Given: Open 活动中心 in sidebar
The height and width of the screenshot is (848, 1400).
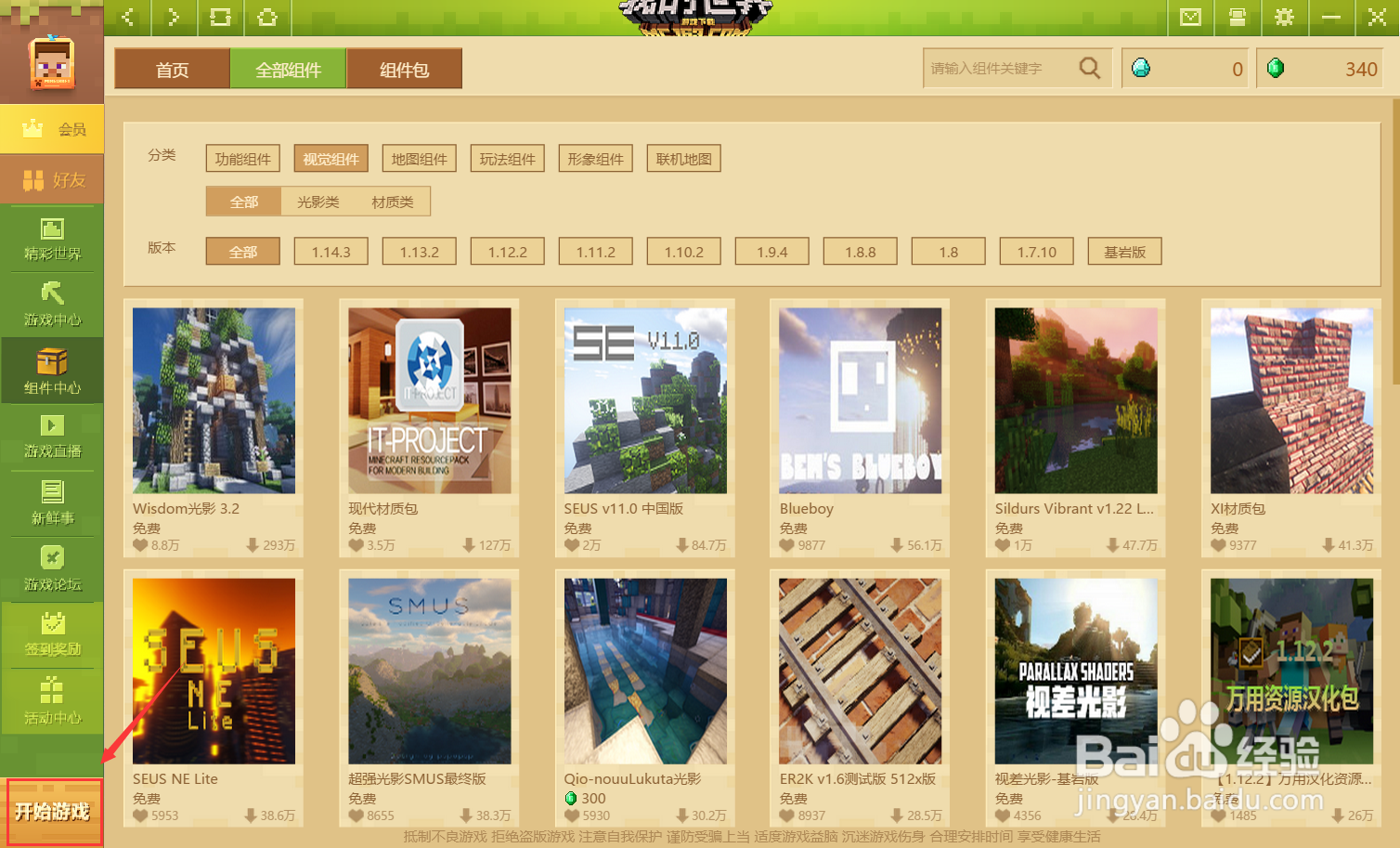Looking at the screenshot, I should [52, 702].
